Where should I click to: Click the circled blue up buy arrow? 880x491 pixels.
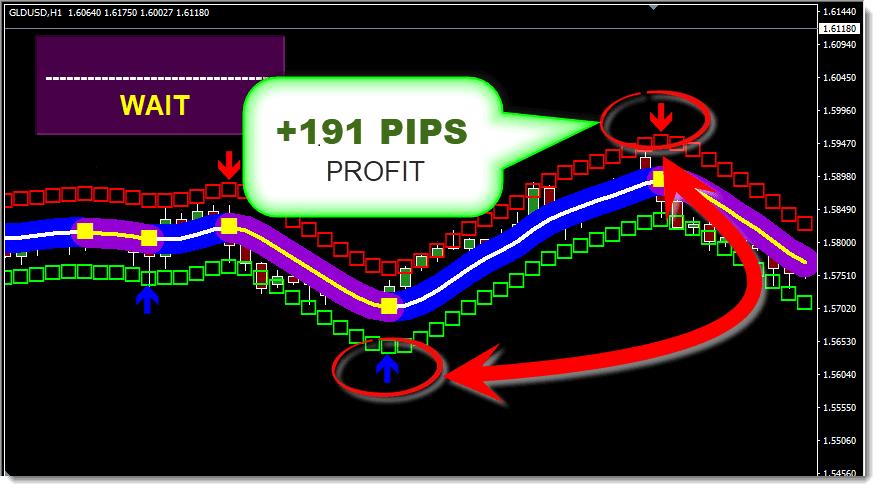[x=387, y=370]
